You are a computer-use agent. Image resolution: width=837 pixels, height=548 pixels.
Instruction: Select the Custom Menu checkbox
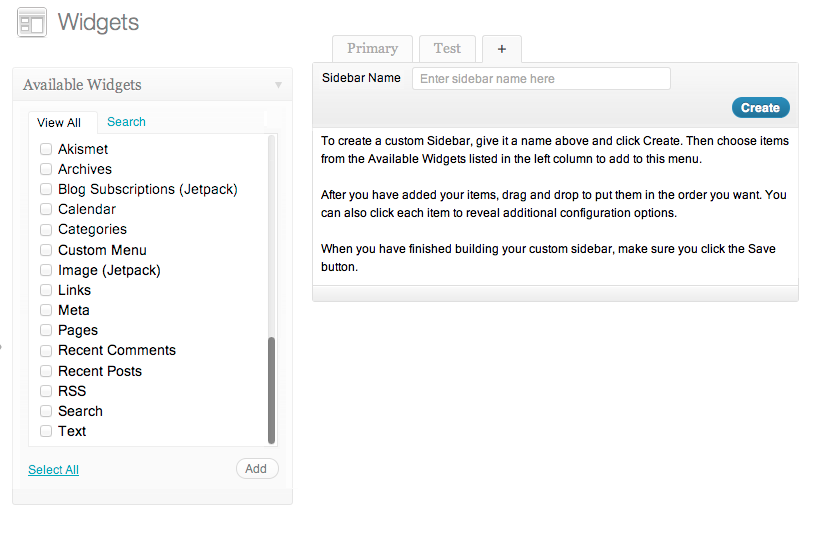point(46,250)
